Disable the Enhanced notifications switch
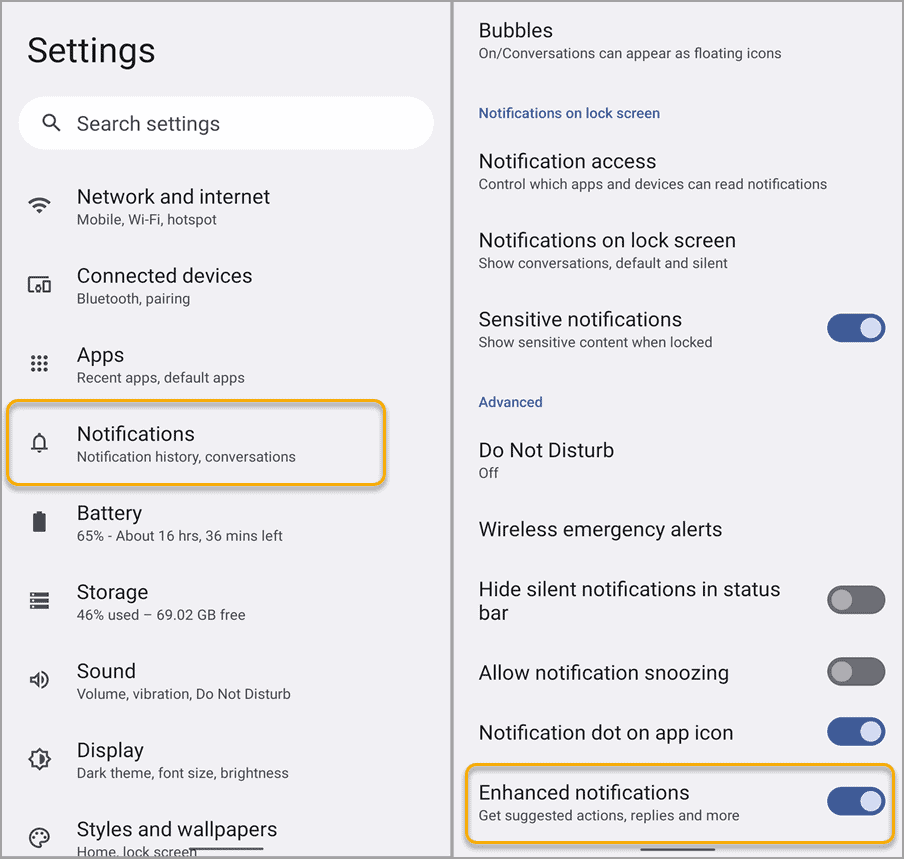The width and height of the screenshot is (904, 859). (856, 801)
